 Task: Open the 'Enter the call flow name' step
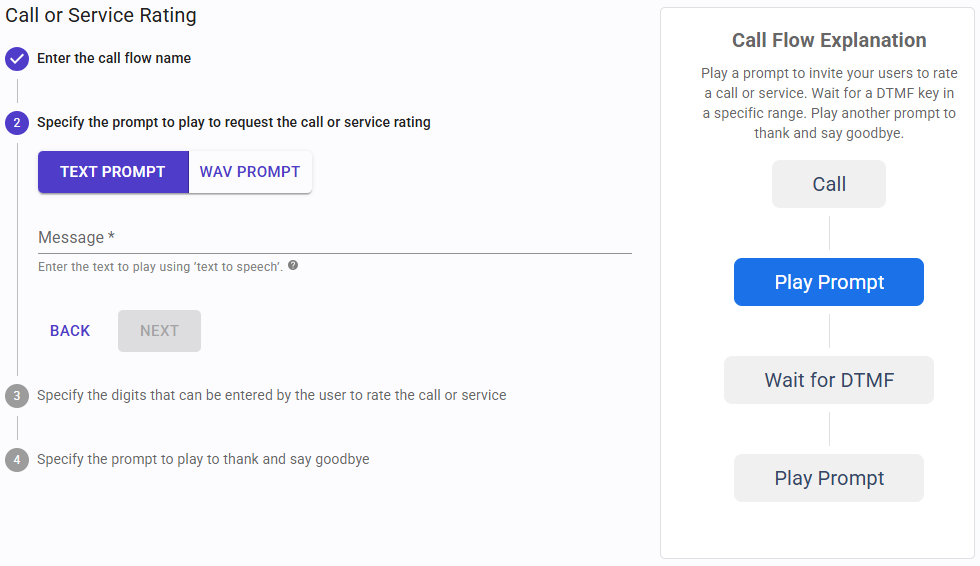pyautogui.click(x=114, y=58)
